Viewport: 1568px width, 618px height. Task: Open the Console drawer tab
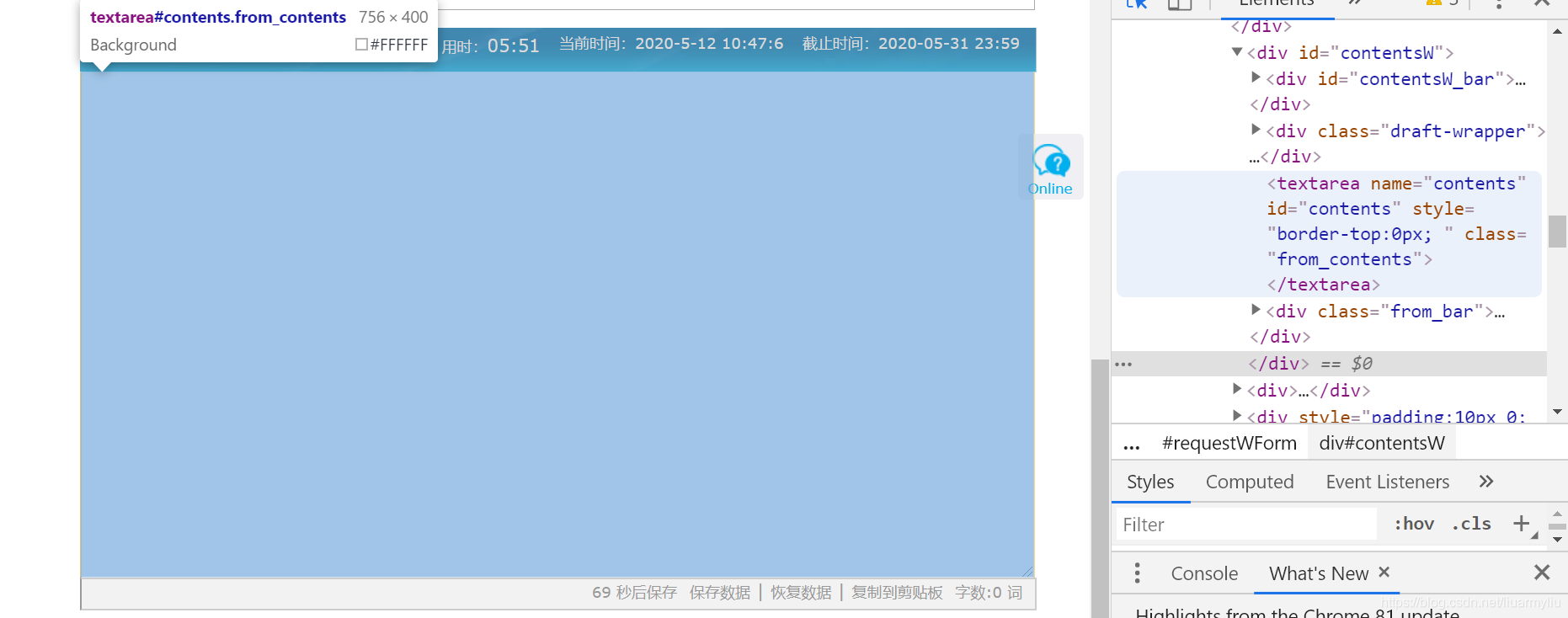click(1204, 573)
